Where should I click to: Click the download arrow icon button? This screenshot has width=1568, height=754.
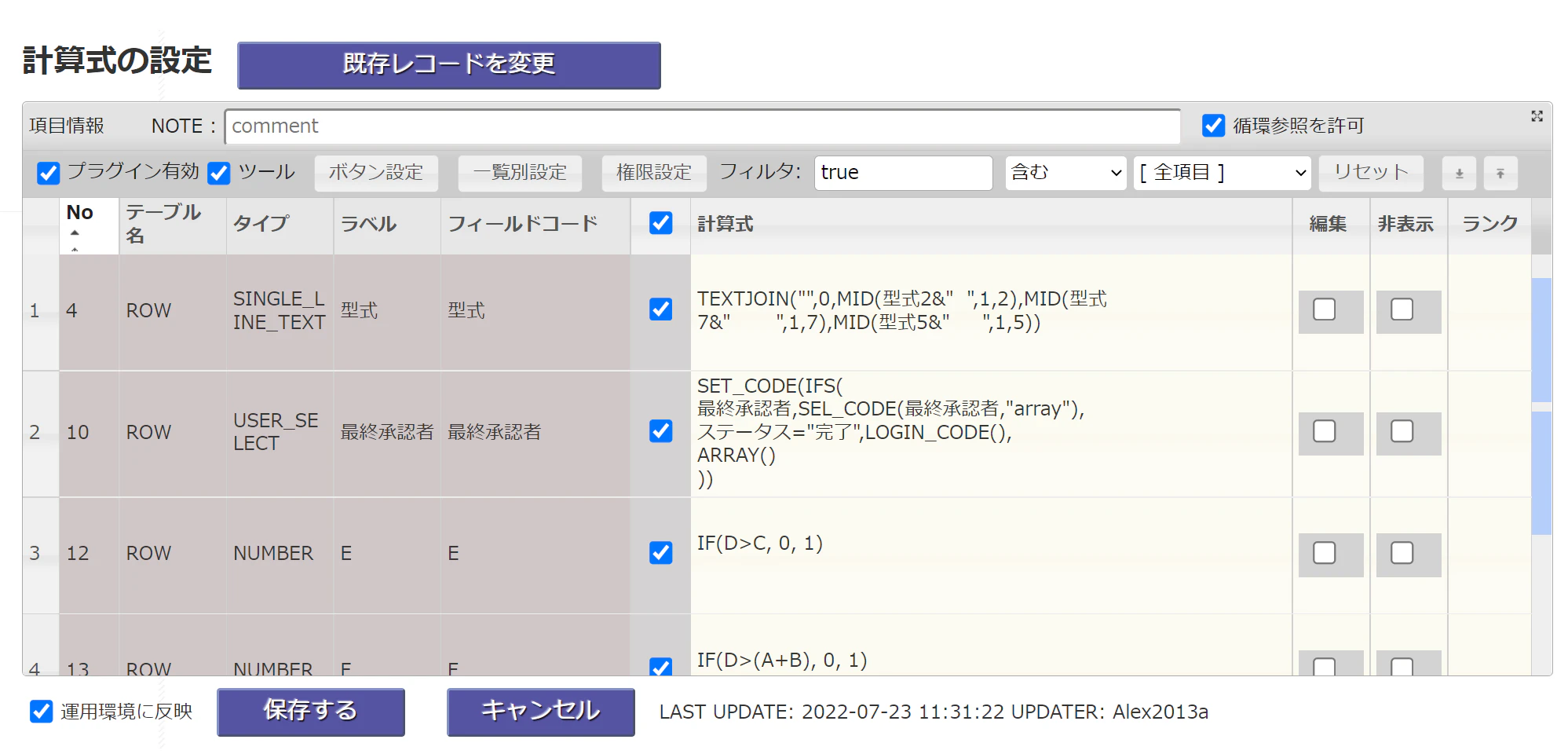point(1459,174)
